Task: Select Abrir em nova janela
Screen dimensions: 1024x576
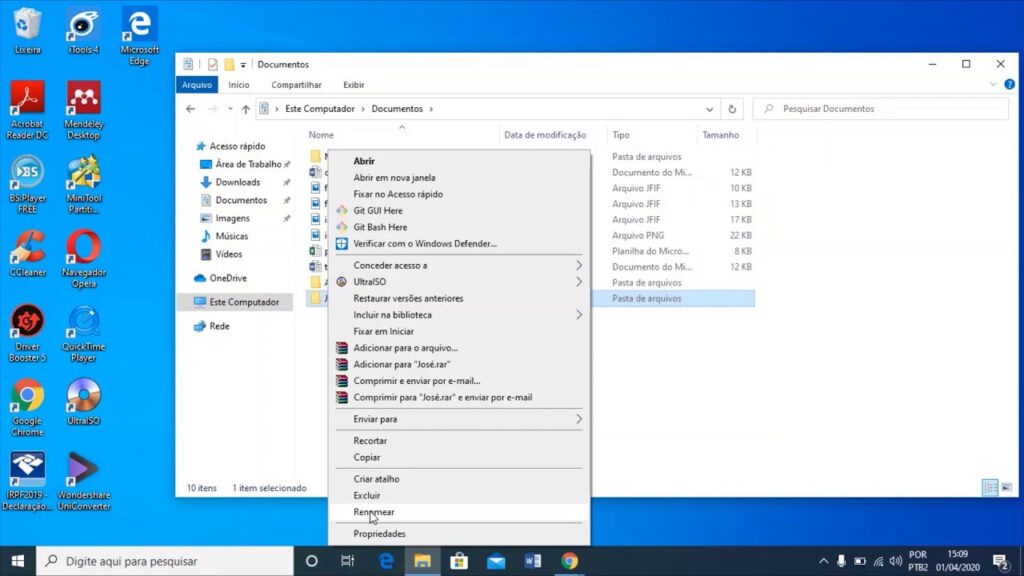Action: 459,178
